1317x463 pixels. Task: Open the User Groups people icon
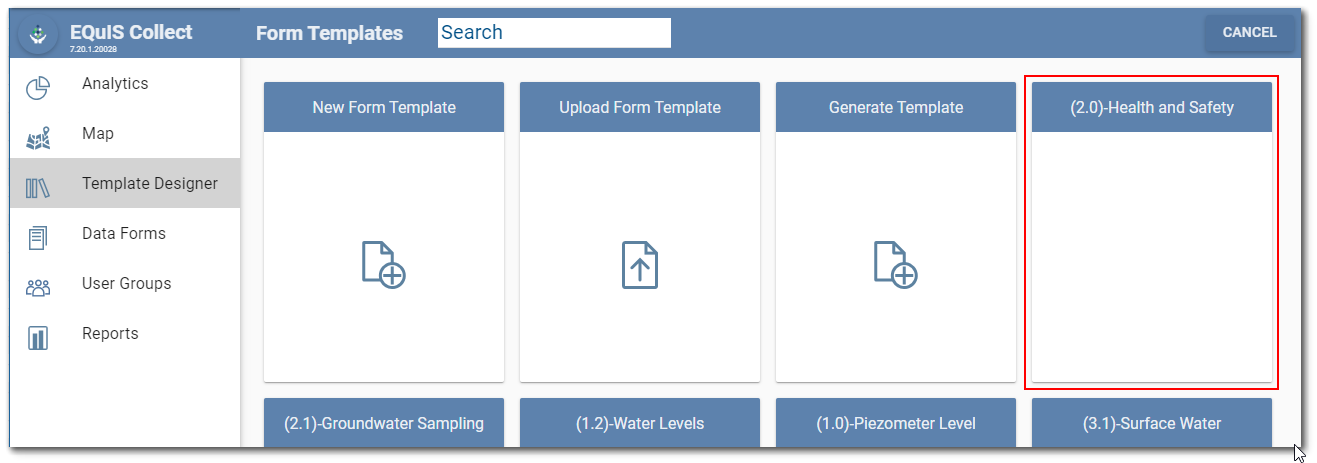point(38,288)
